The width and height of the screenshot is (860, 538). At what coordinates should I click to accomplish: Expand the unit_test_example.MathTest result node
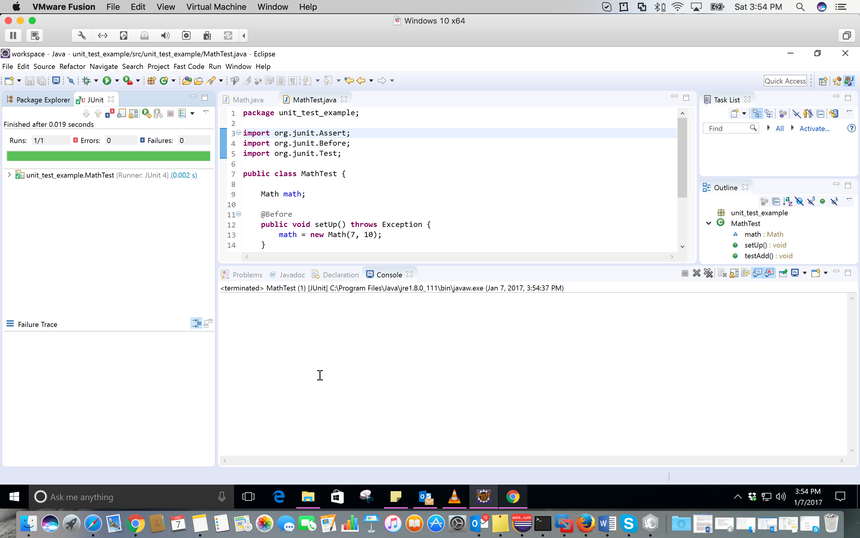pyautogui.click(x=9, y=175)
